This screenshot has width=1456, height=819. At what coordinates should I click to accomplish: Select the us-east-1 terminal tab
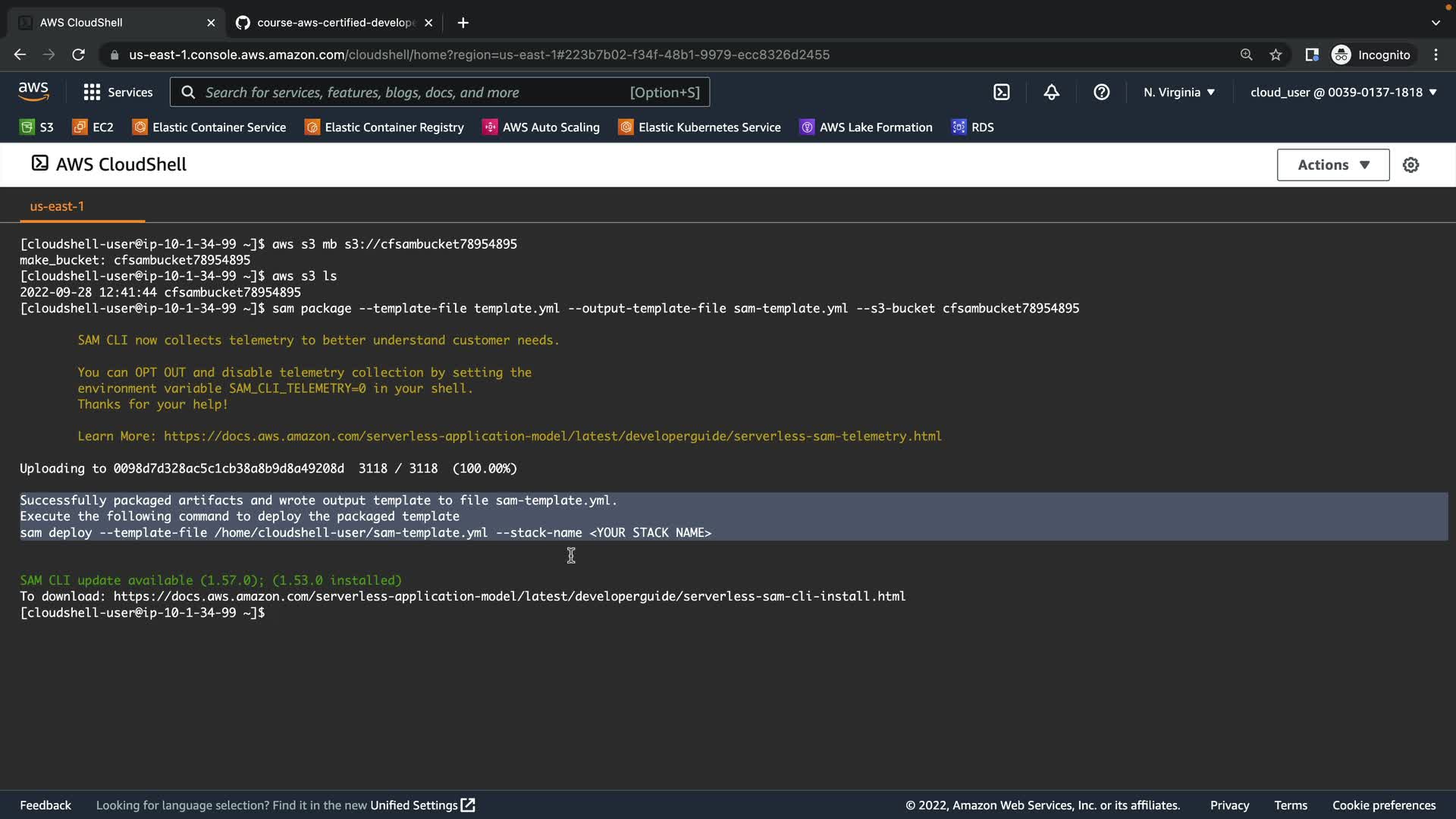[x=57, y=206]
